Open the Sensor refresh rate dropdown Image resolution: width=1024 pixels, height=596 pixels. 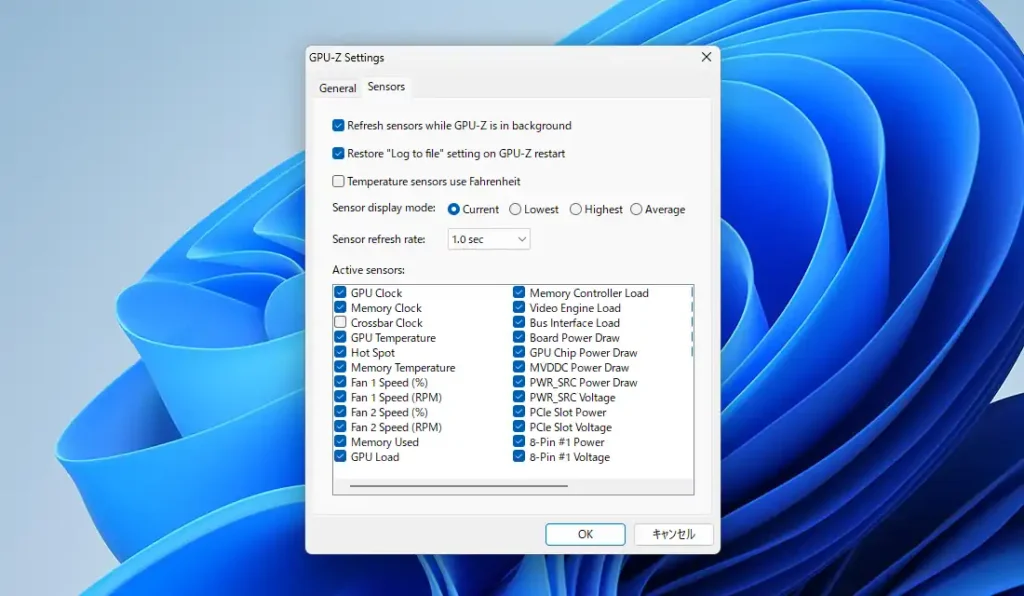tap(489, 239)
